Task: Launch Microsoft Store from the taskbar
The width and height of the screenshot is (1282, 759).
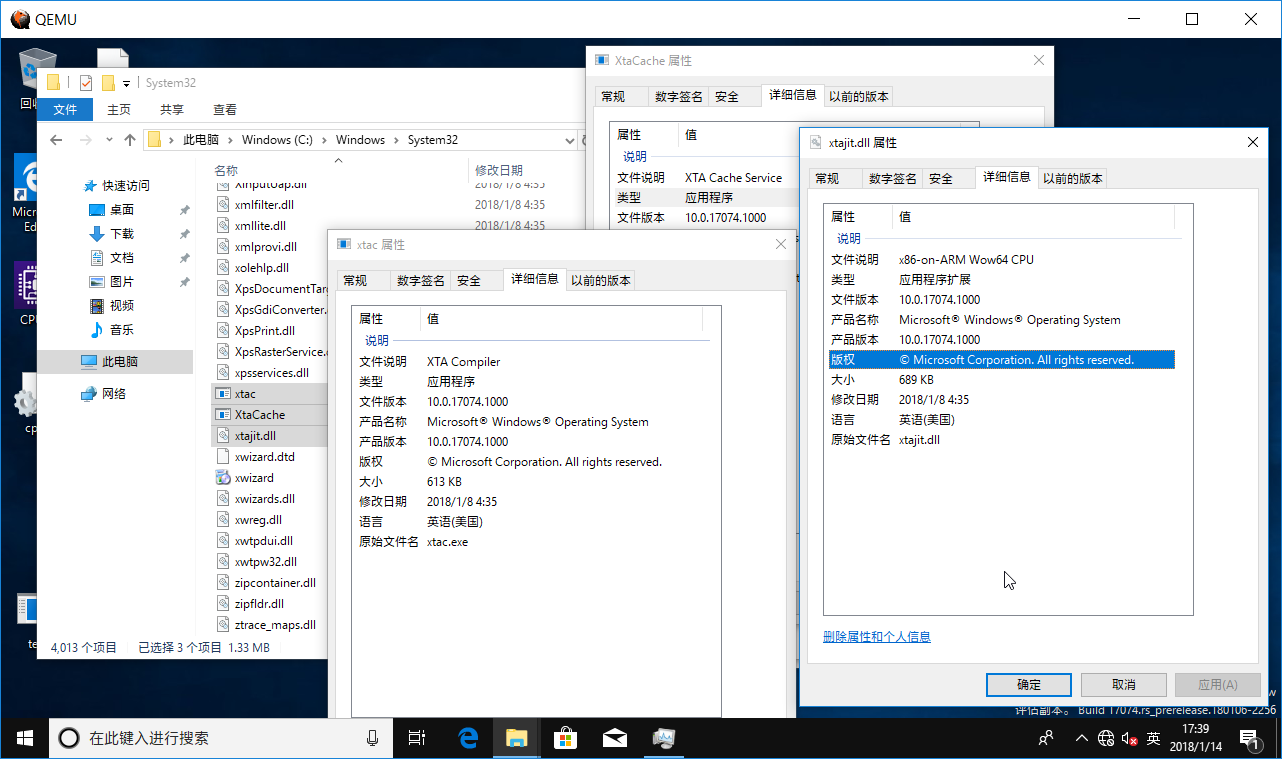Action: pyautogui.click(x=565, y=737)
